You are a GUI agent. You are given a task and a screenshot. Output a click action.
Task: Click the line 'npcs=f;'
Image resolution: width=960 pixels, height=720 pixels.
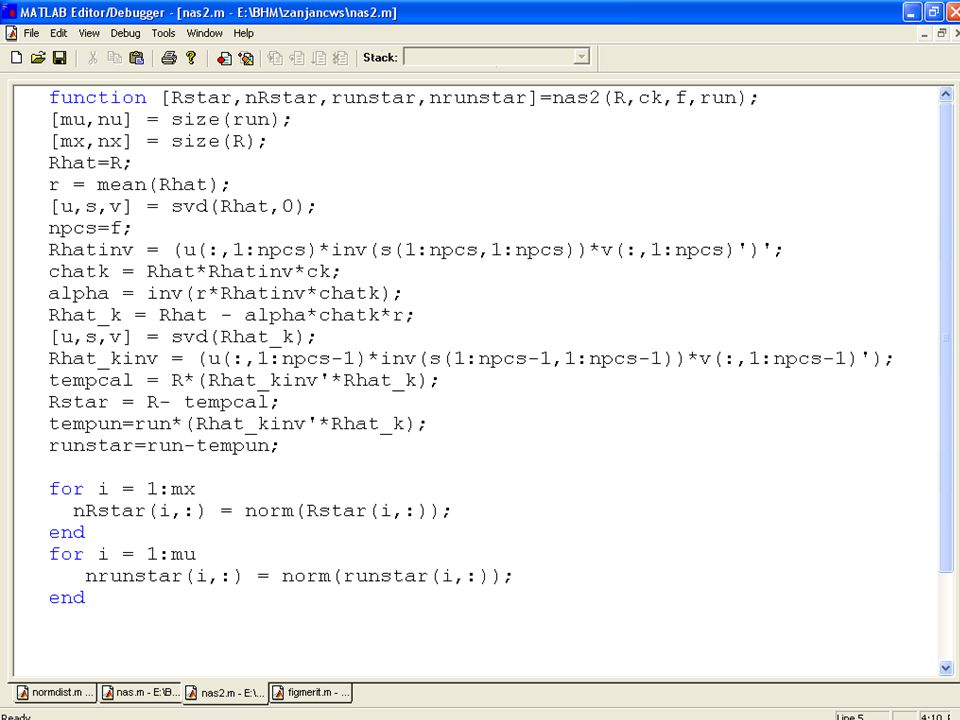[90, 228]
